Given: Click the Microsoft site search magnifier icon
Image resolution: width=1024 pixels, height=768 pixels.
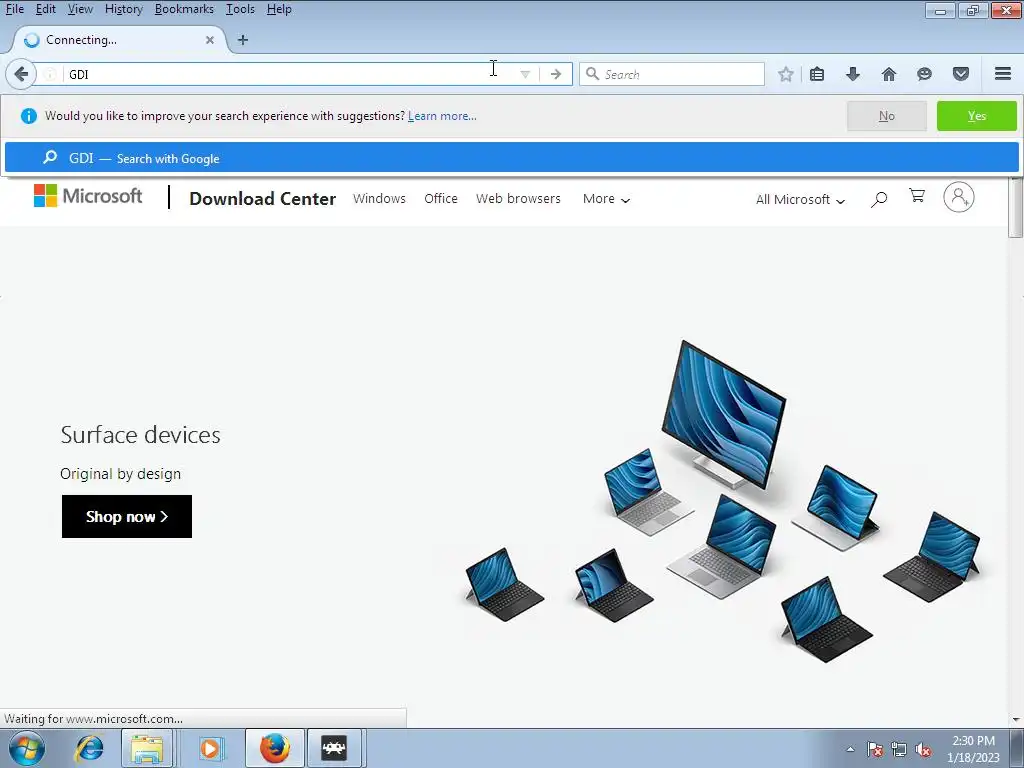Looking at the screenshot, I should (879, 199).
